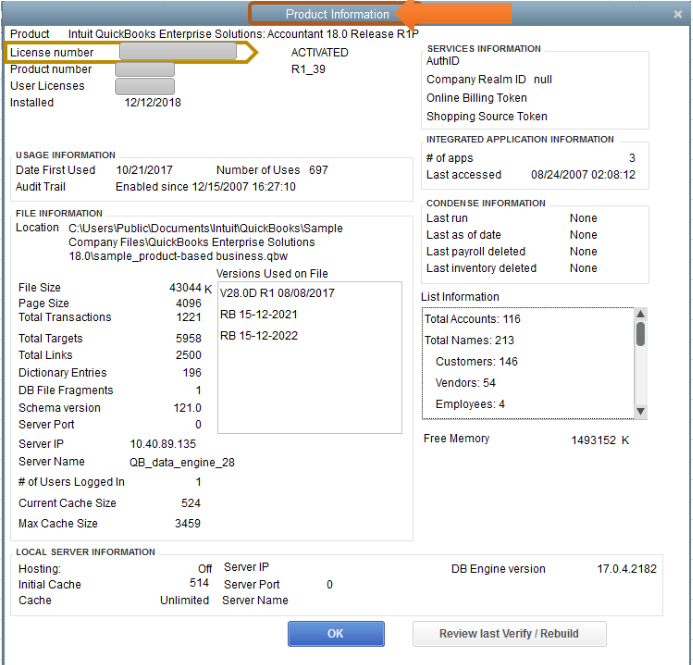Select the redacted Product number field
This screenshot has width=693, height=665.
(x=145, y=69)
